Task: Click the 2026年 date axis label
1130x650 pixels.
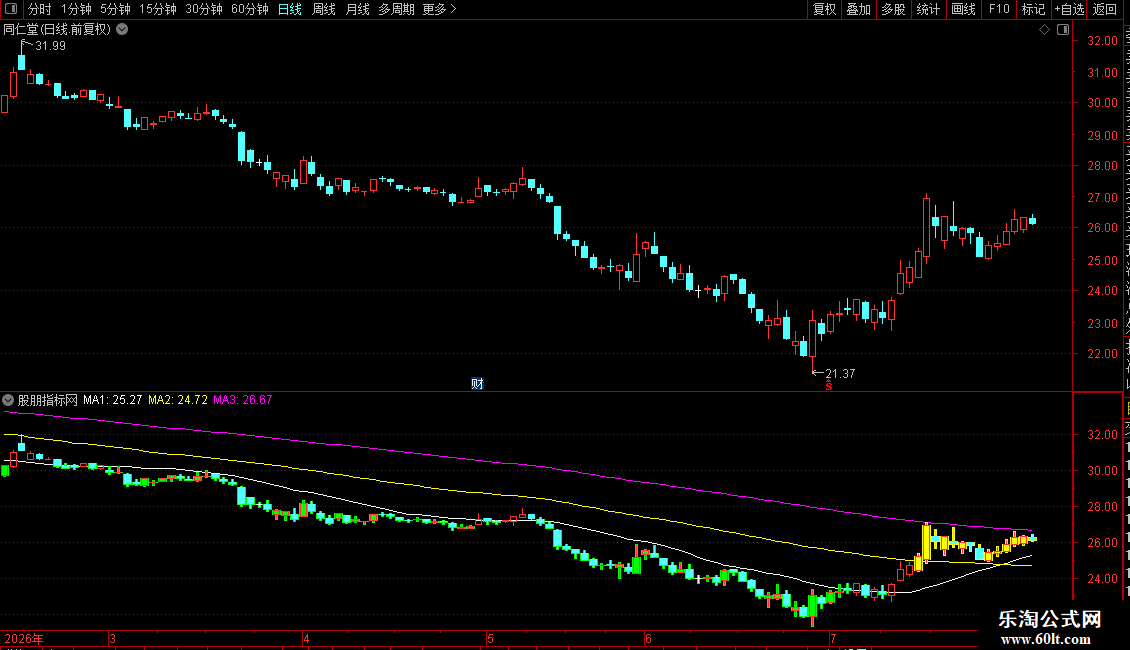Action: [24, 638]
